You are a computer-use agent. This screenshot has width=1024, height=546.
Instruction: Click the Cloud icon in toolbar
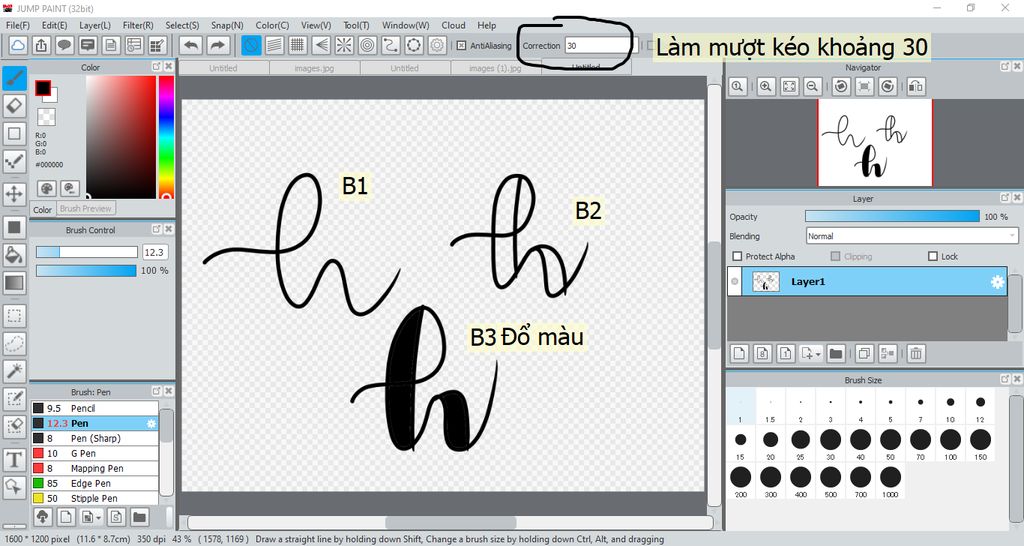pos(18,45)
